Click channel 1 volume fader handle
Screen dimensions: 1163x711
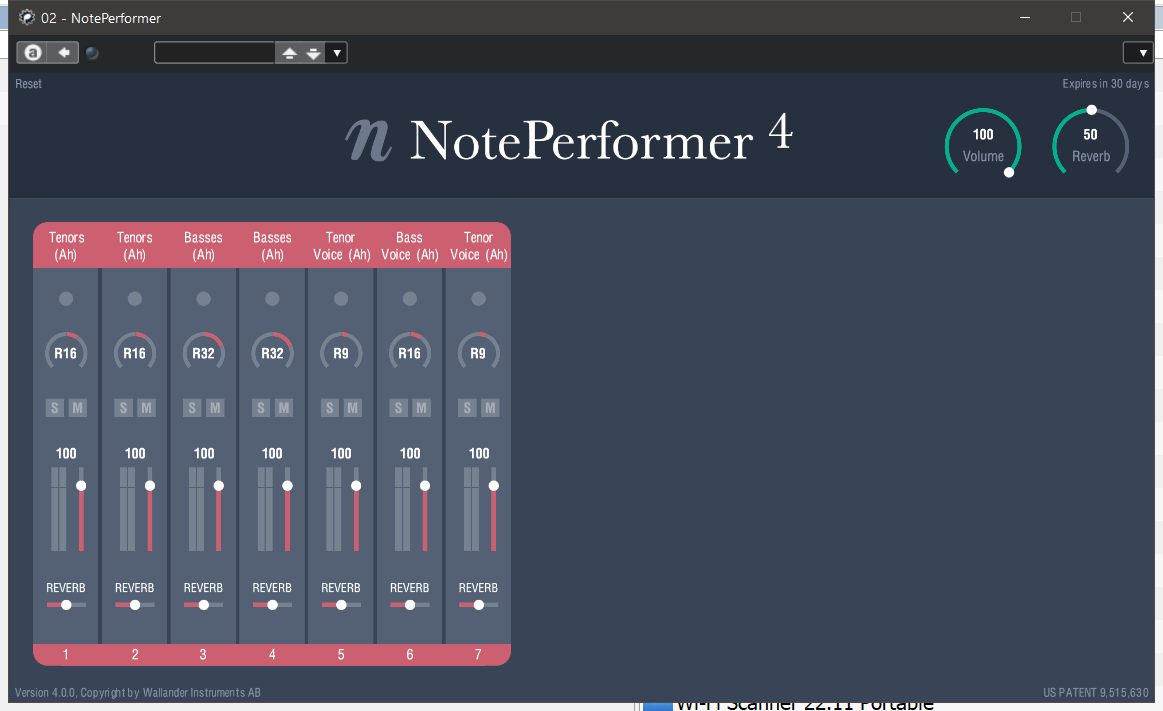pos(81,486)
